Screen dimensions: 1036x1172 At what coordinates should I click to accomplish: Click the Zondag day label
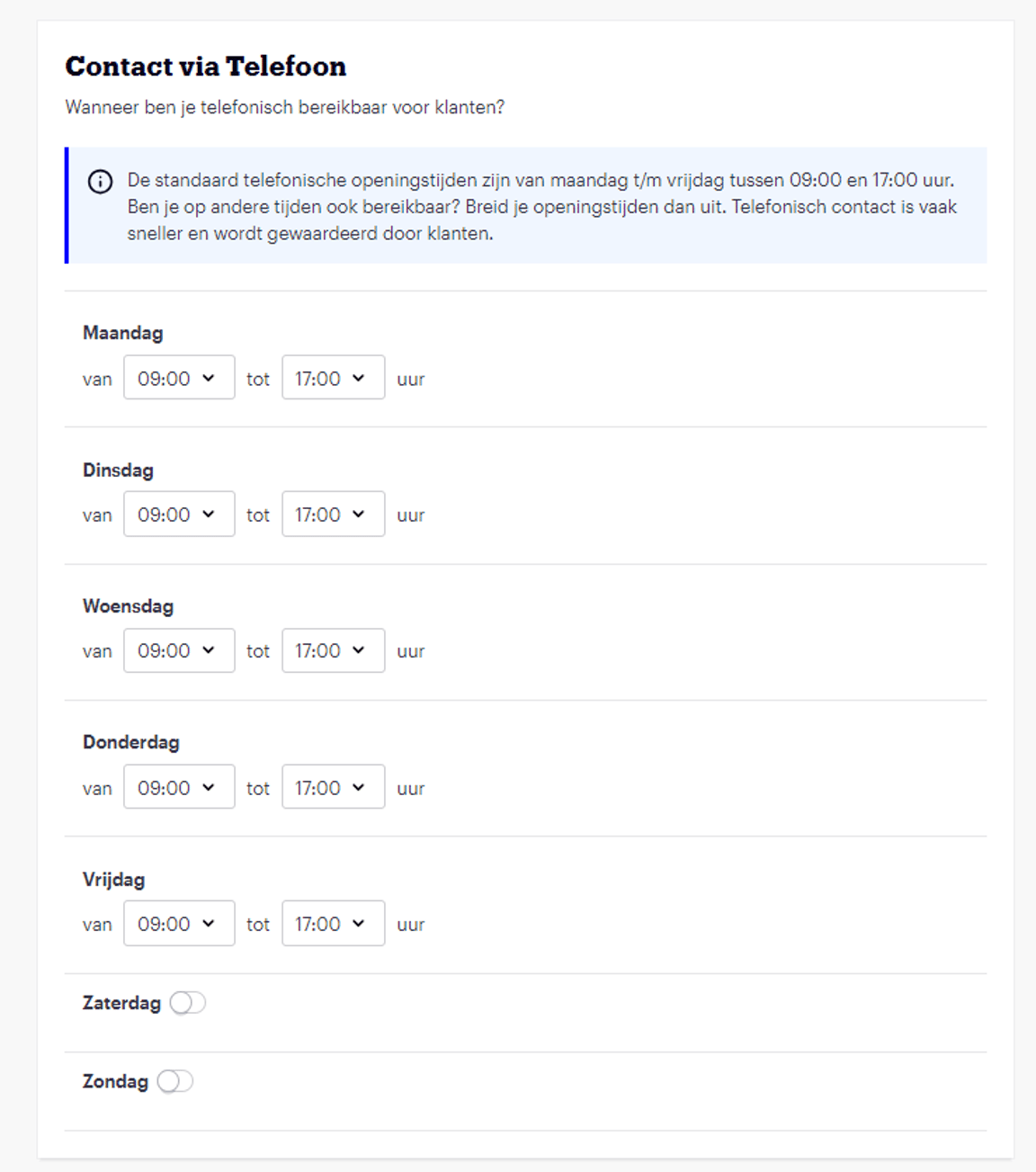point(115,1081)
